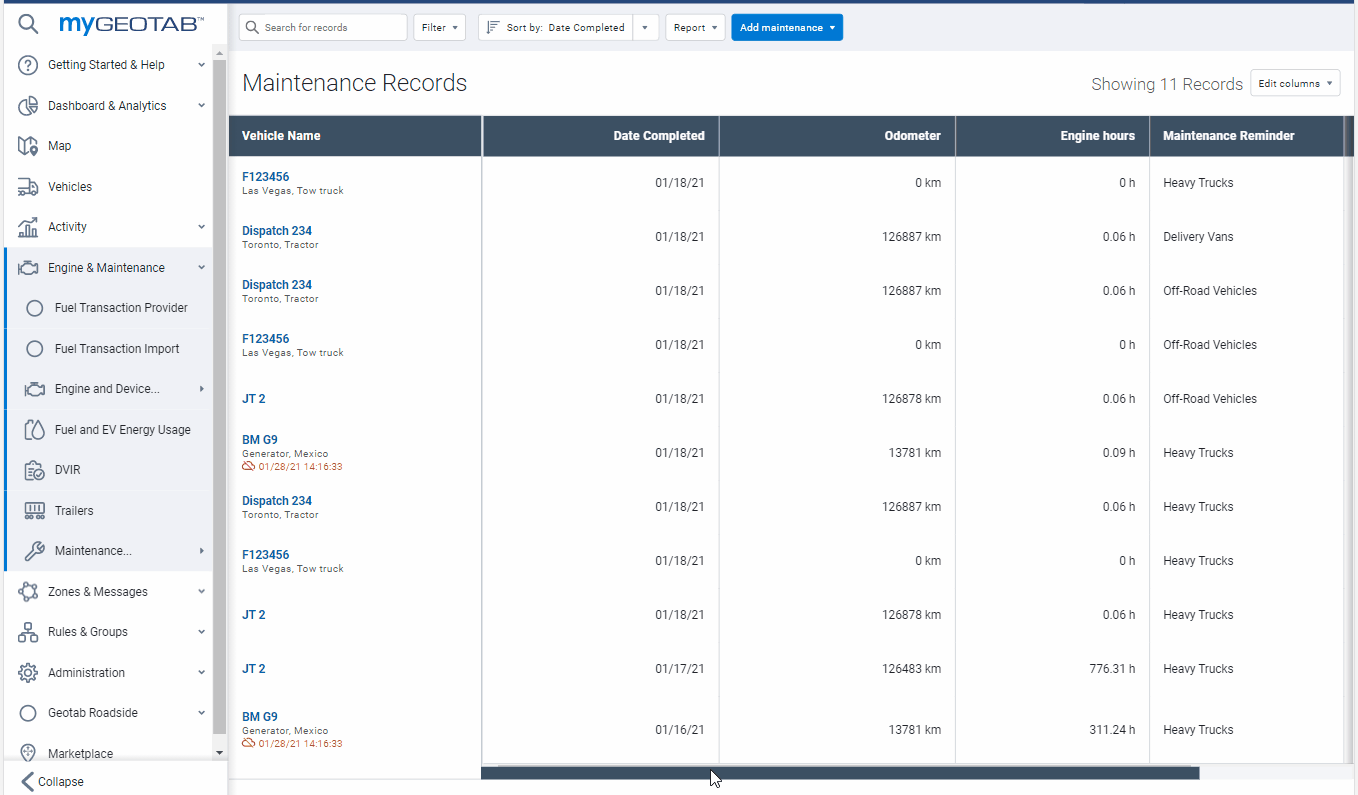Open the BM G9 vehicle link
Image resolution: width=1358 pixels, height=795 pixels.
(x=260, y=440)
